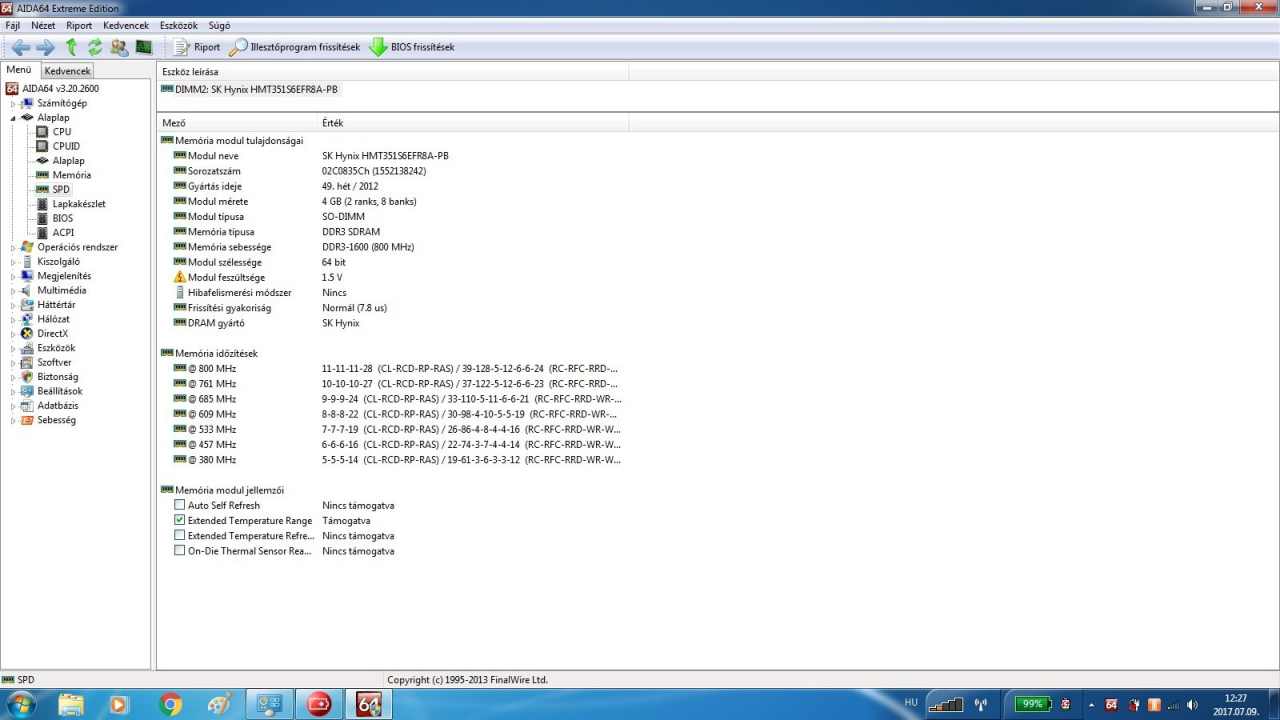Click AIDA64 taskbar button
1280x720 pixels.
(369, 704)
